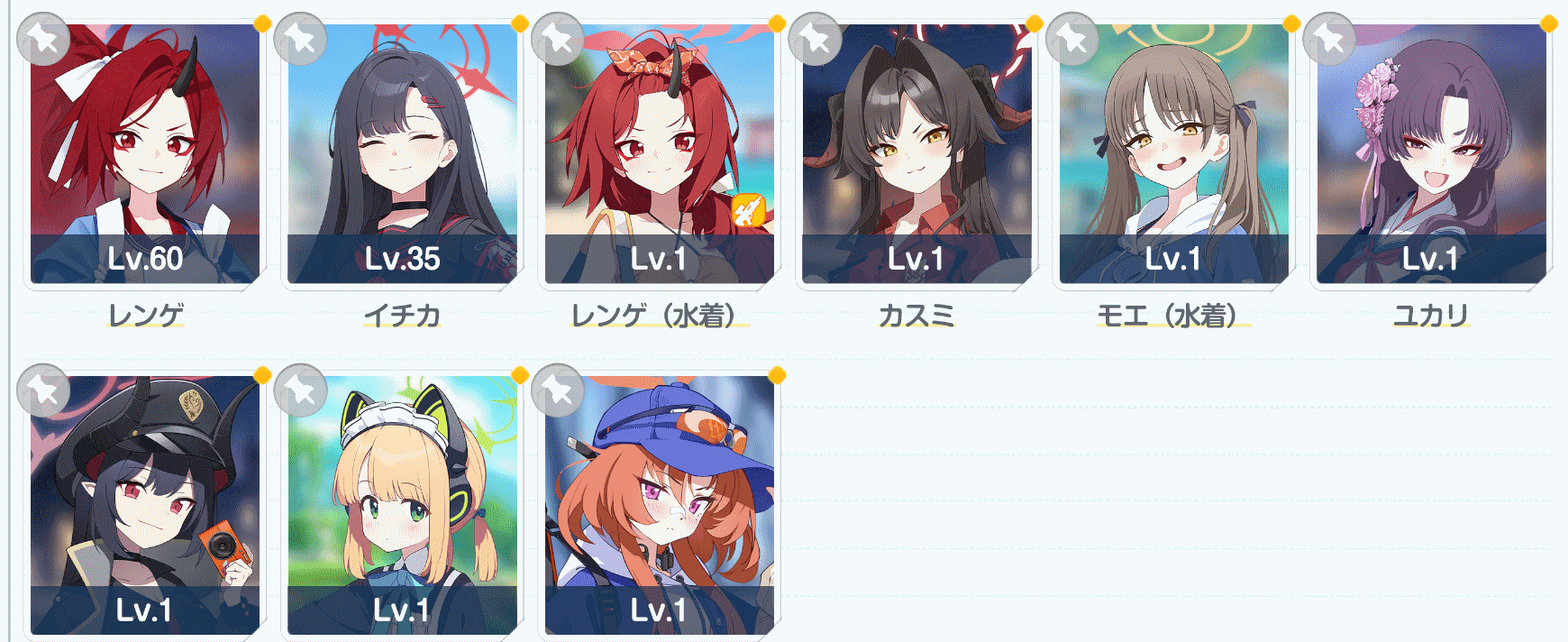Click the レンゲ（水着）name label

point(660,315)
